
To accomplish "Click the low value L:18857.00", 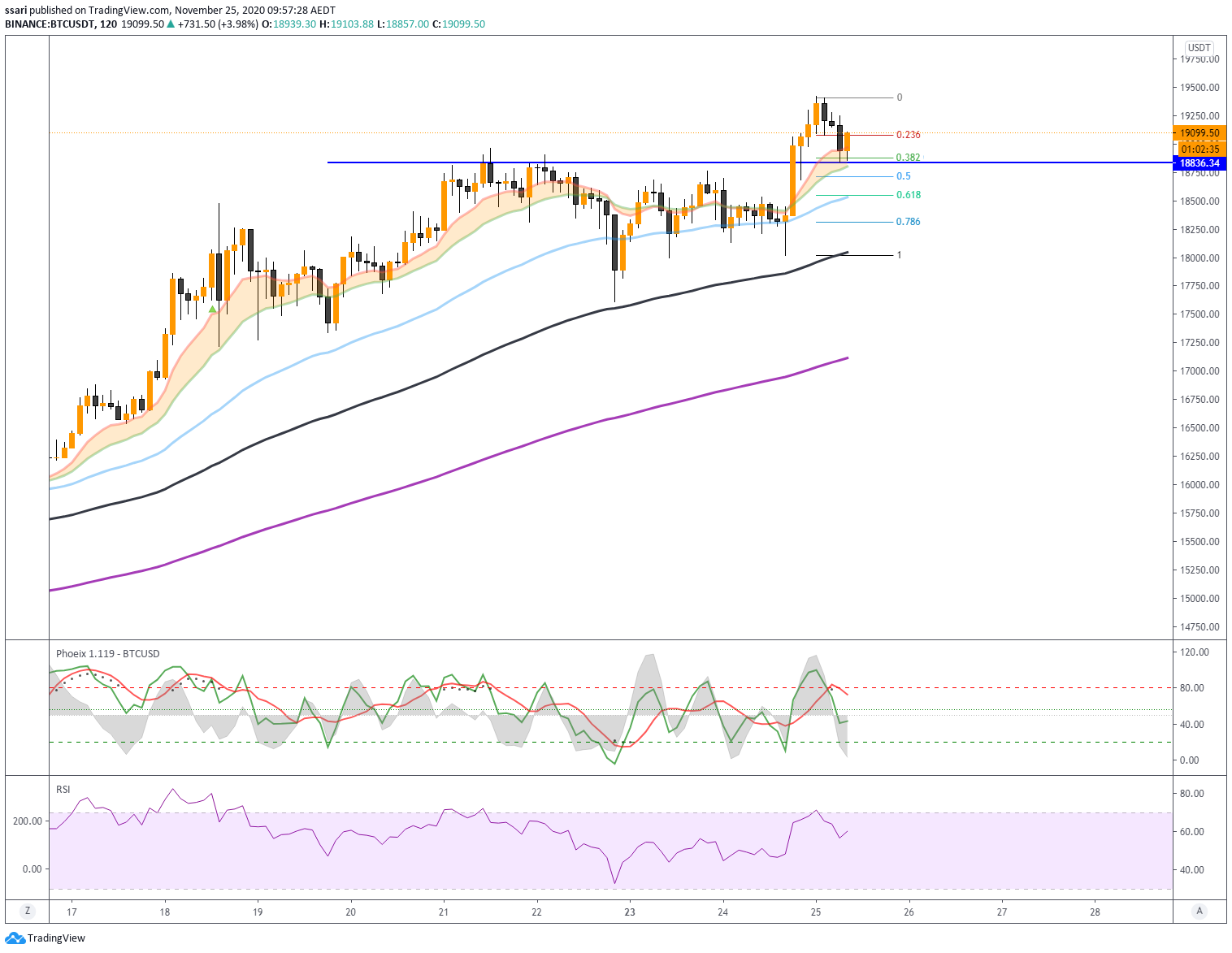I will (403, 24).
